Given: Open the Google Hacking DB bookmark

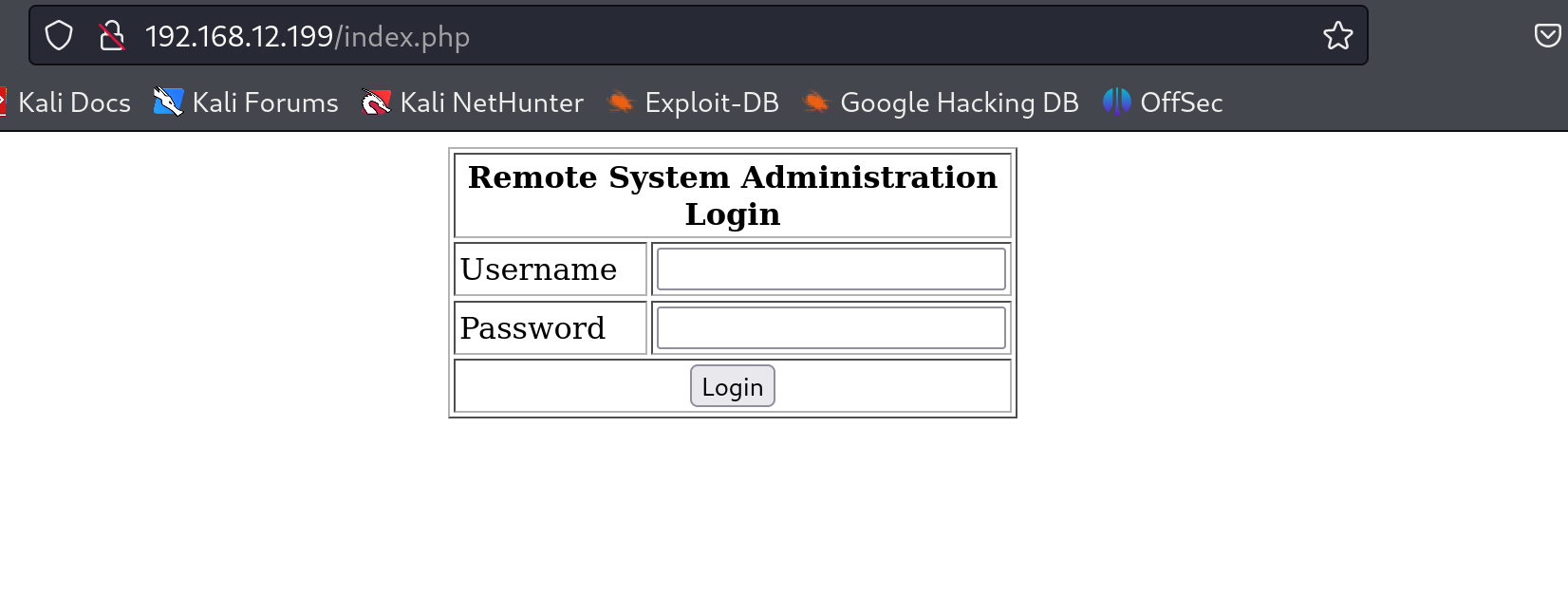Looking at the screenshot, I should [941, 102].
